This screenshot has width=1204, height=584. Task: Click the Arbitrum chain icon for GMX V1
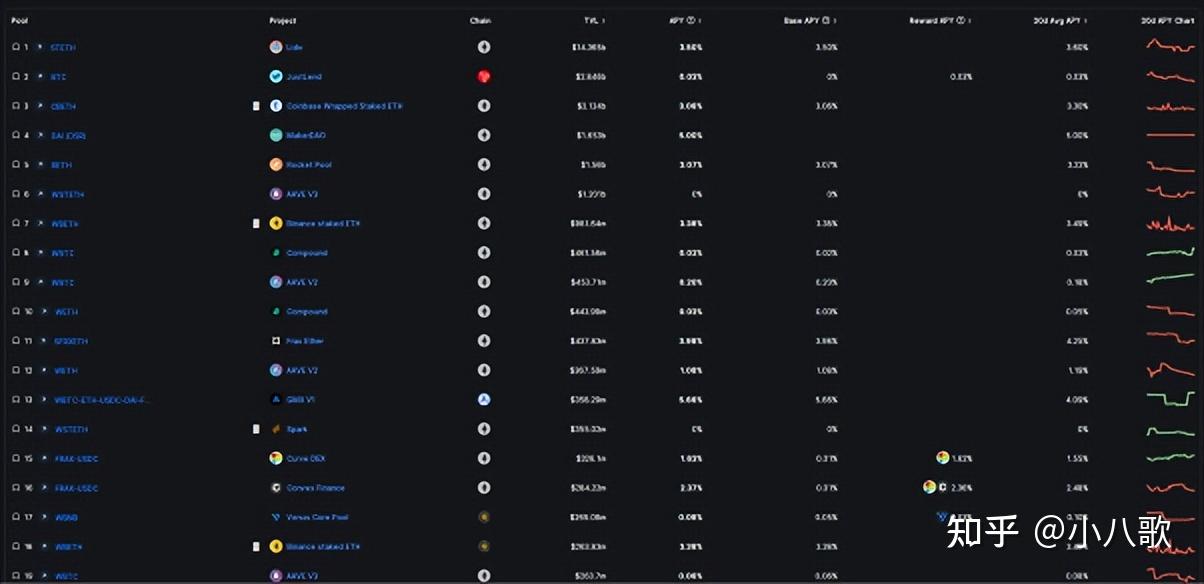(484, 399)
